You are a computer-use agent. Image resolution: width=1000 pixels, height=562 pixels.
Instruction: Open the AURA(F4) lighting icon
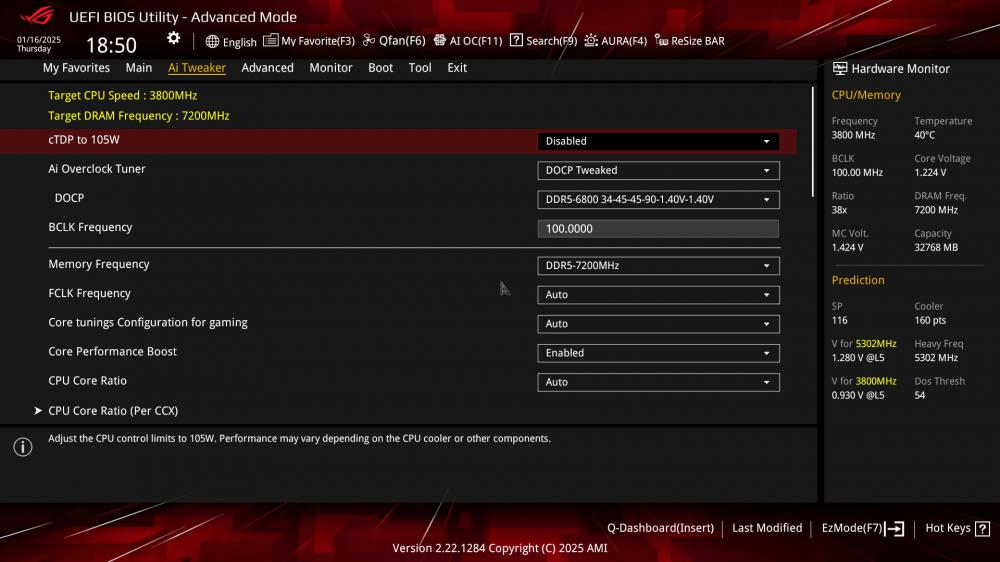pos(591,40)
